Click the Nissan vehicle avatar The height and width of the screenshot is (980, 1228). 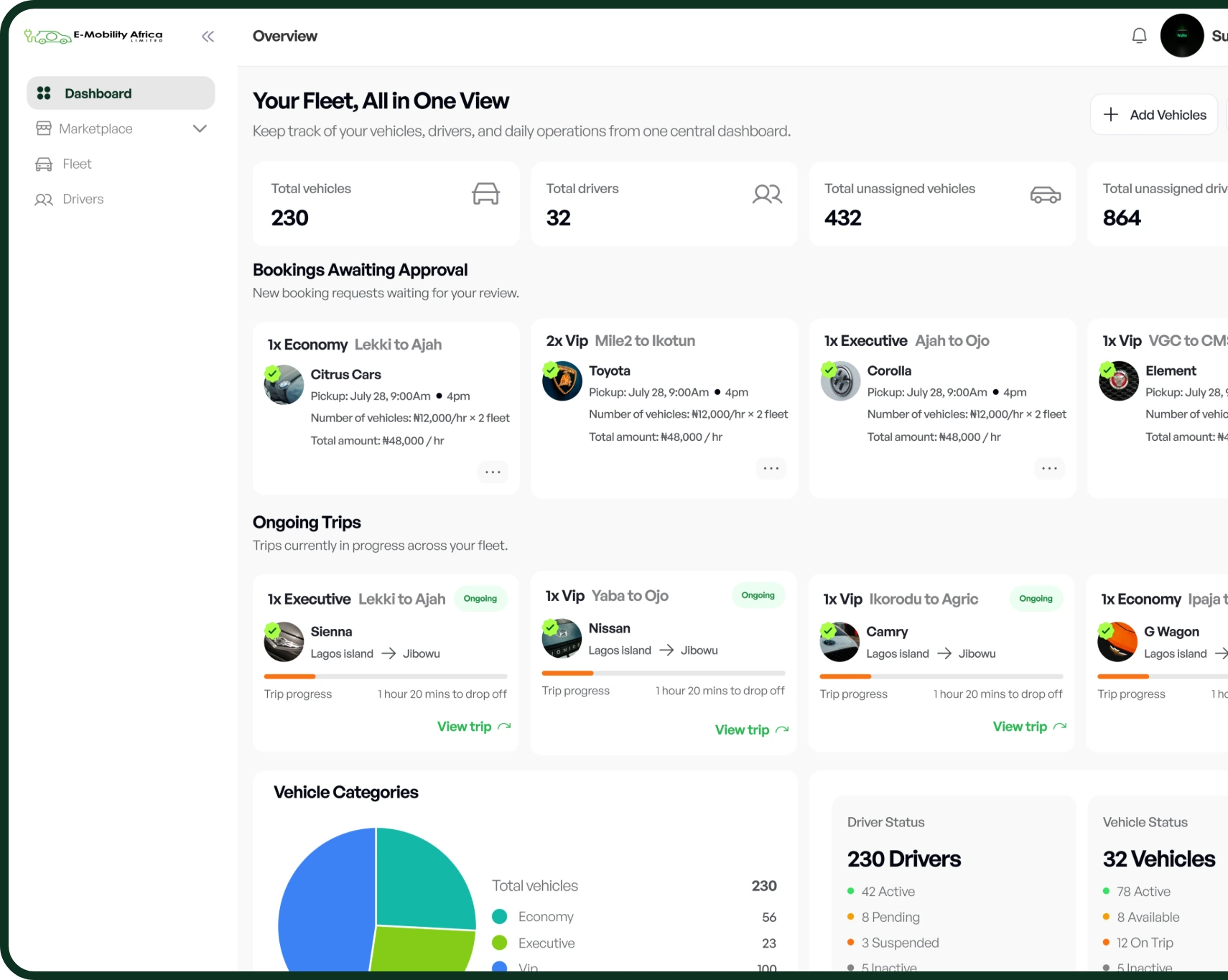562,638
